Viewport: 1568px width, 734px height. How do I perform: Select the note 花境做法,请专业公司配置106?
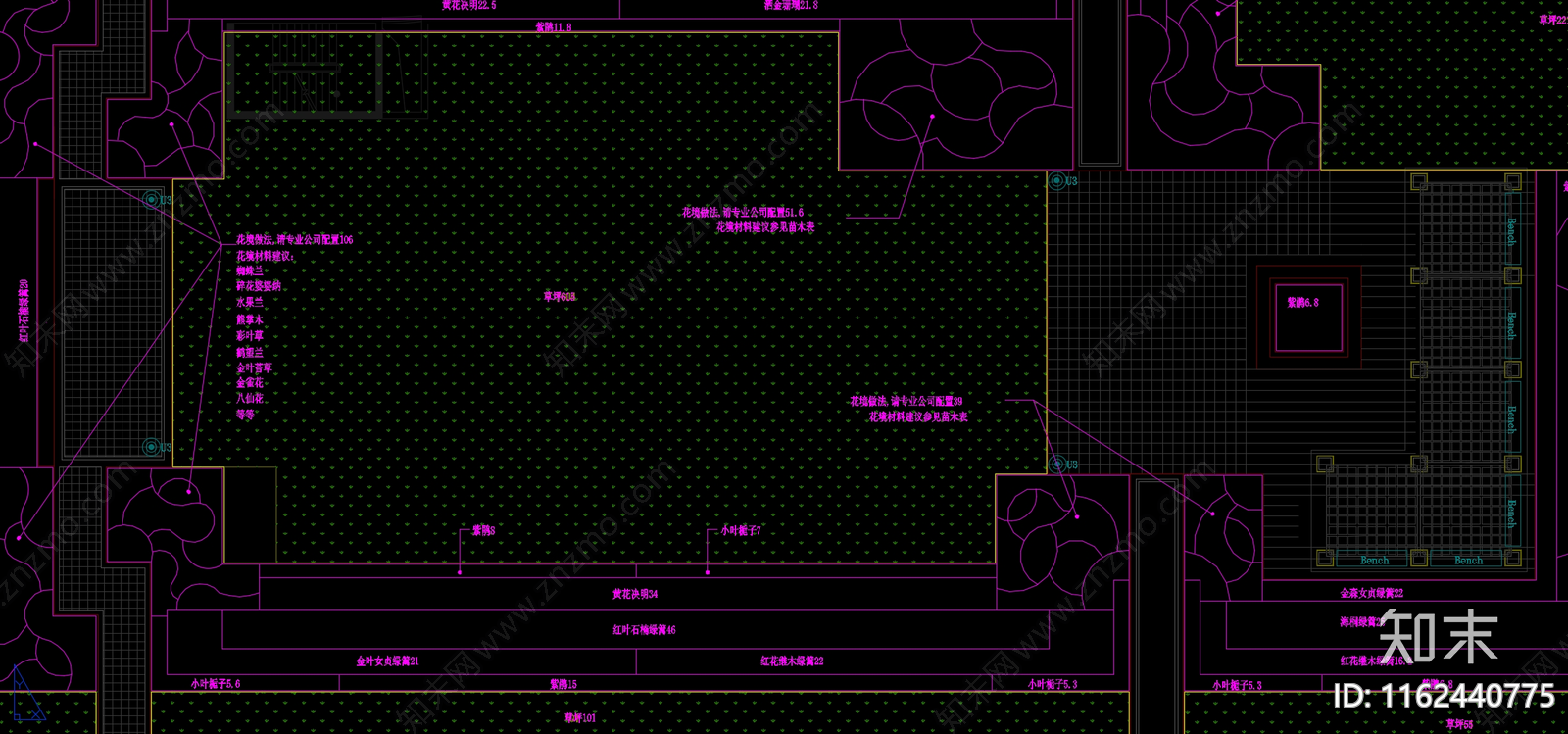(x=294, y=239)
